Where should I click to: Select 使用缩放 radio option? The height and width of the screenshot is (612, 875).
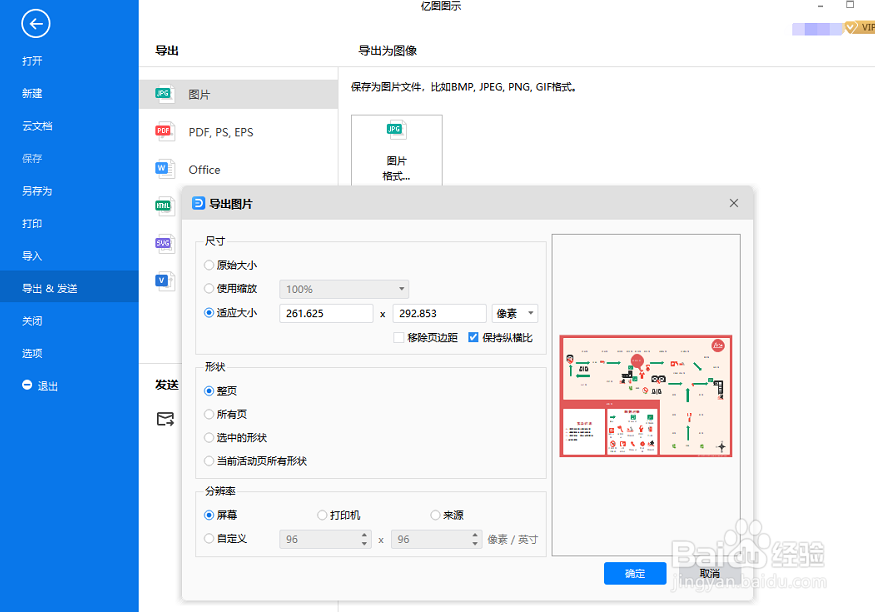209,288
